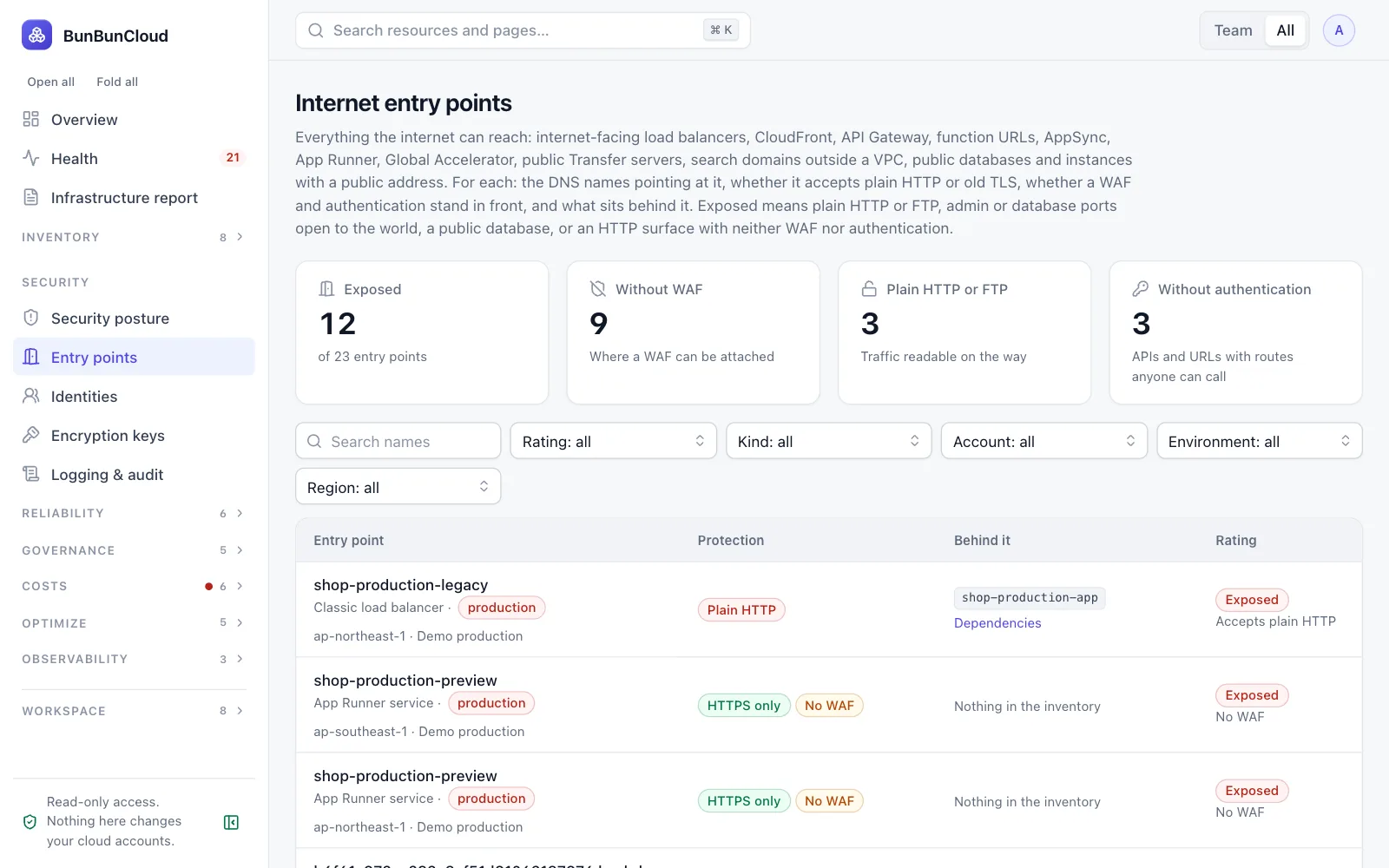The image size is (1389, 868).
Task: Open the Kind: all dropdown
Action: coord(828,441)
